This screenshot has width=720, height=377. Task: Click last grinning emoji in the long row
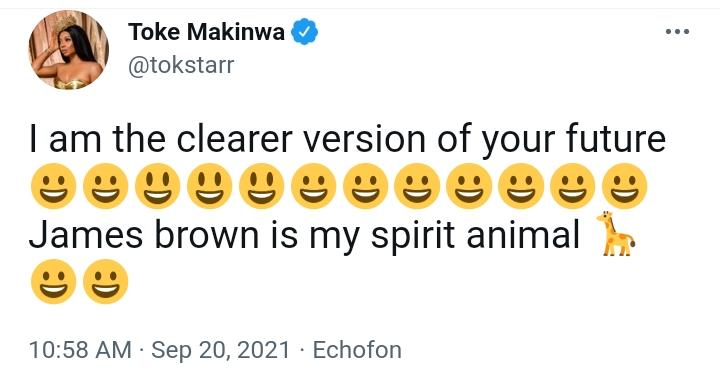point(624,186)
